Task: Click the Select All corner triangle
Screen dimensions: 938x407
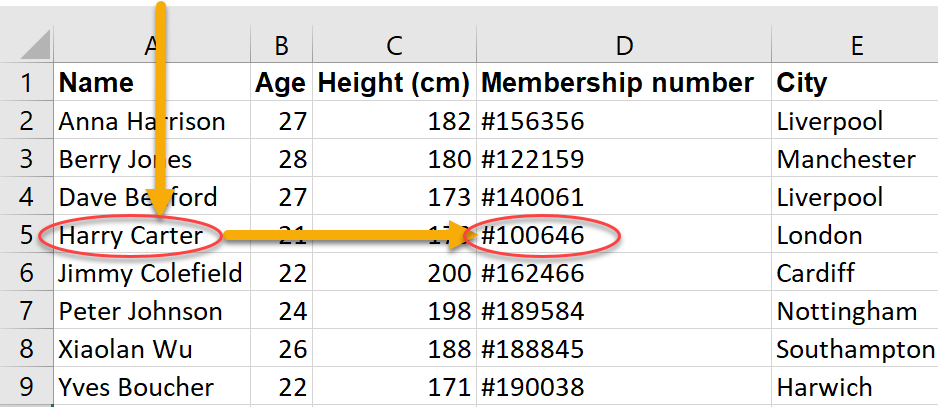Action: 34,45
